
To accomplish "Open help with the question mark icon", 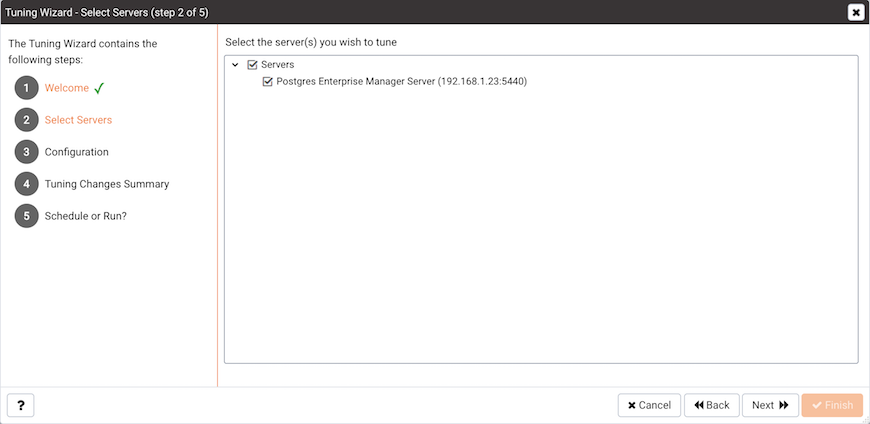I will (21, 406).
